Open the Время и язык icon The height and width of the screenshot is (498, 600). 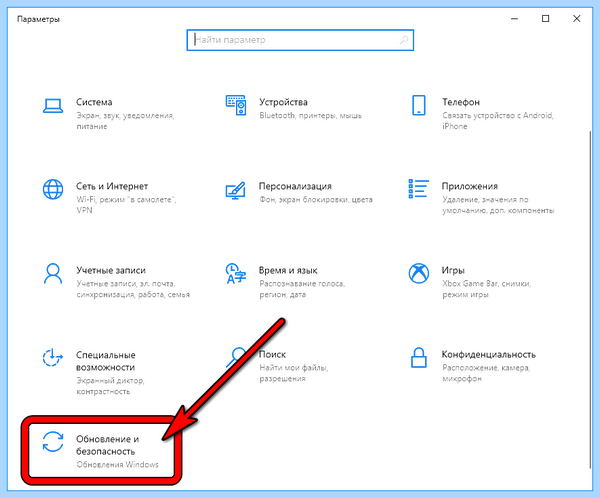pyautogui.click(x=235, y=273)
